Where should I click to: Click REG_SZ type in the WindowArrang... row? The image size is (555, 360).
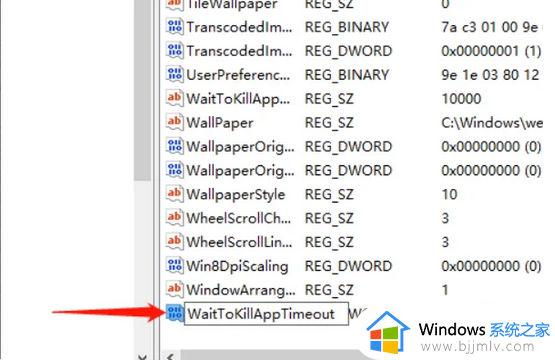click(330, 290)
